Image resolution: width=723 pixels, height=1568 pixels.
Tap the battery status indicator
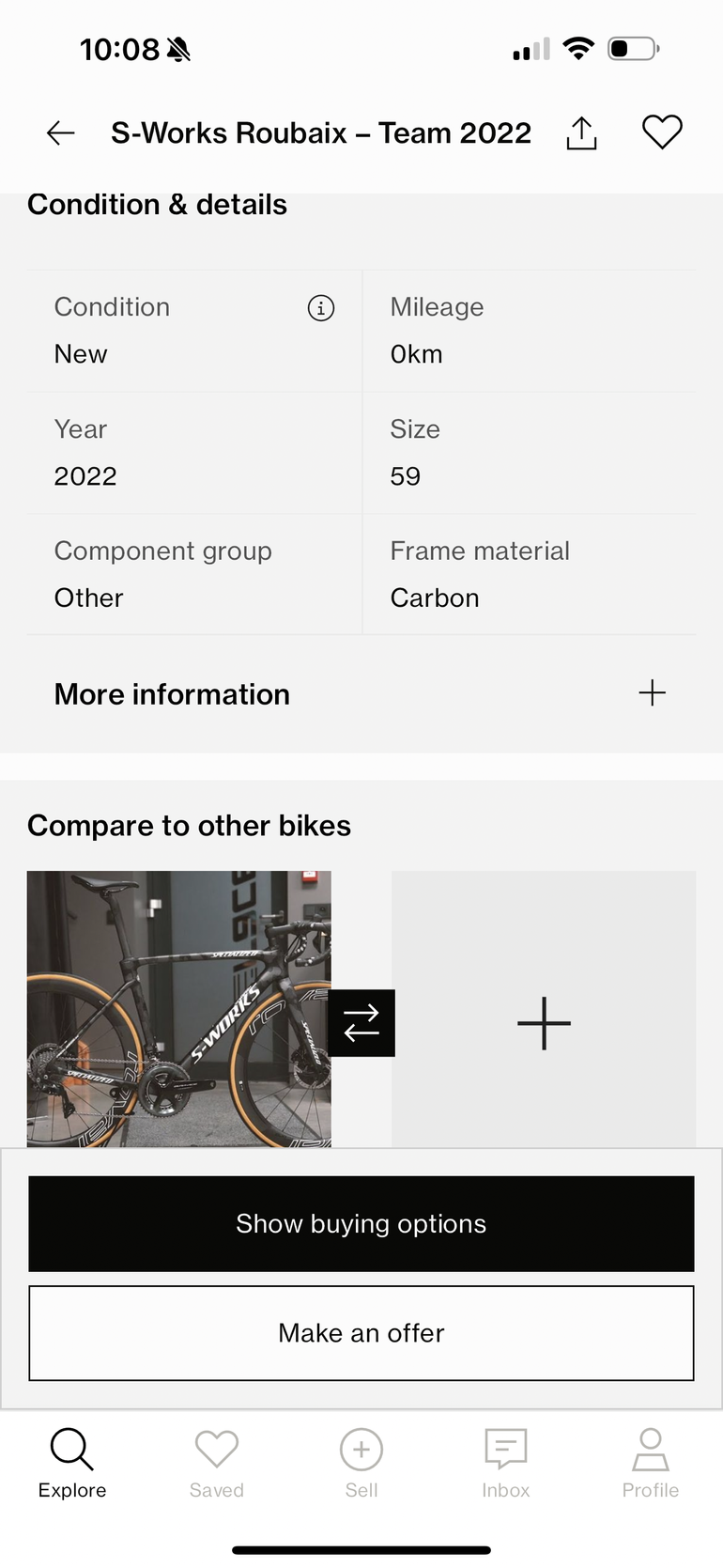(x=634, y=49)
